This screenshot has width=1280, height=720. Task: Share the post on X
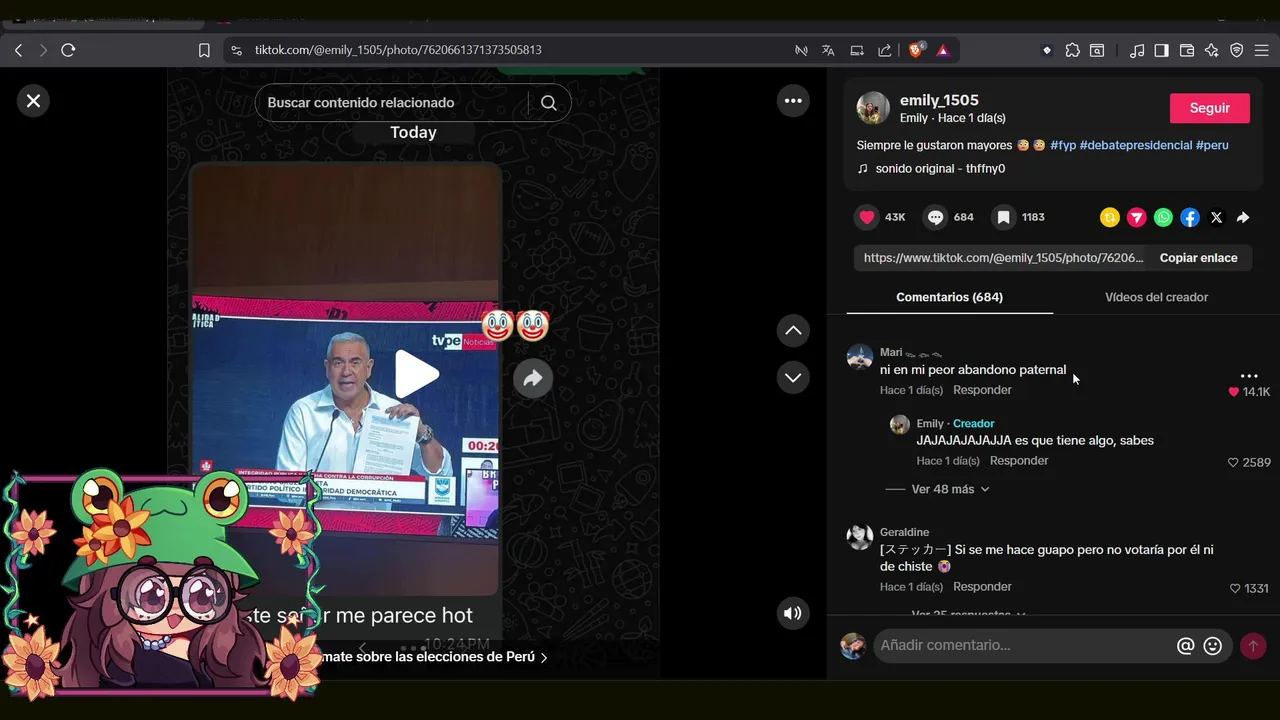tap(1216, 217)
